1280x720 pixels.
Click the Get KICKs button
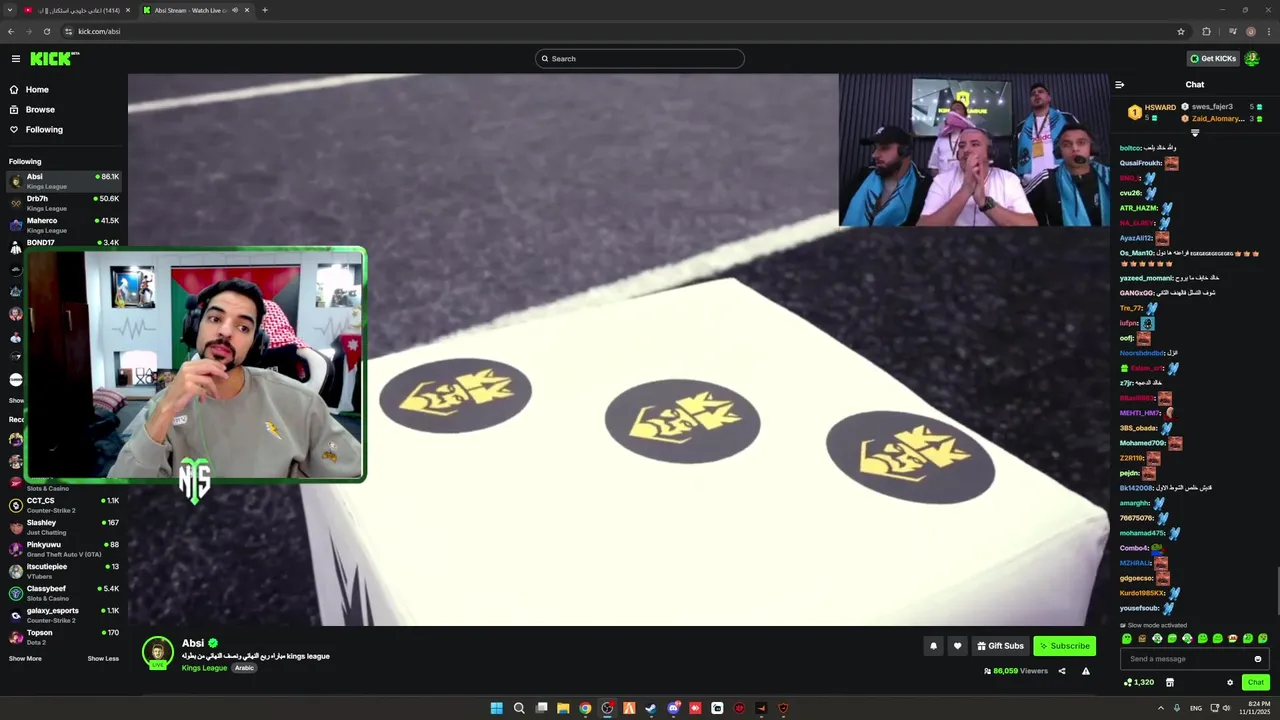click(1212, 59)
